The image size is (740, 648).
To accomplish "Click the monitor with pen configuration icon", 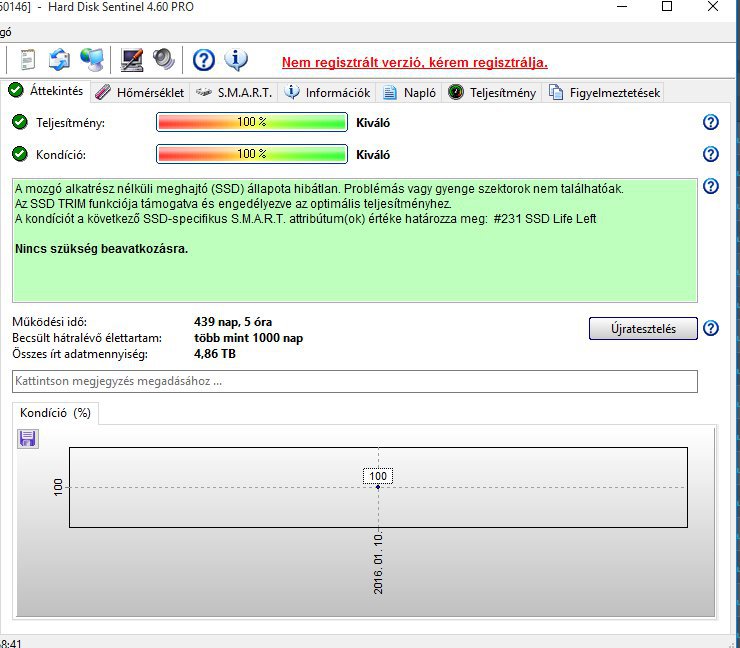I will 132,60.
